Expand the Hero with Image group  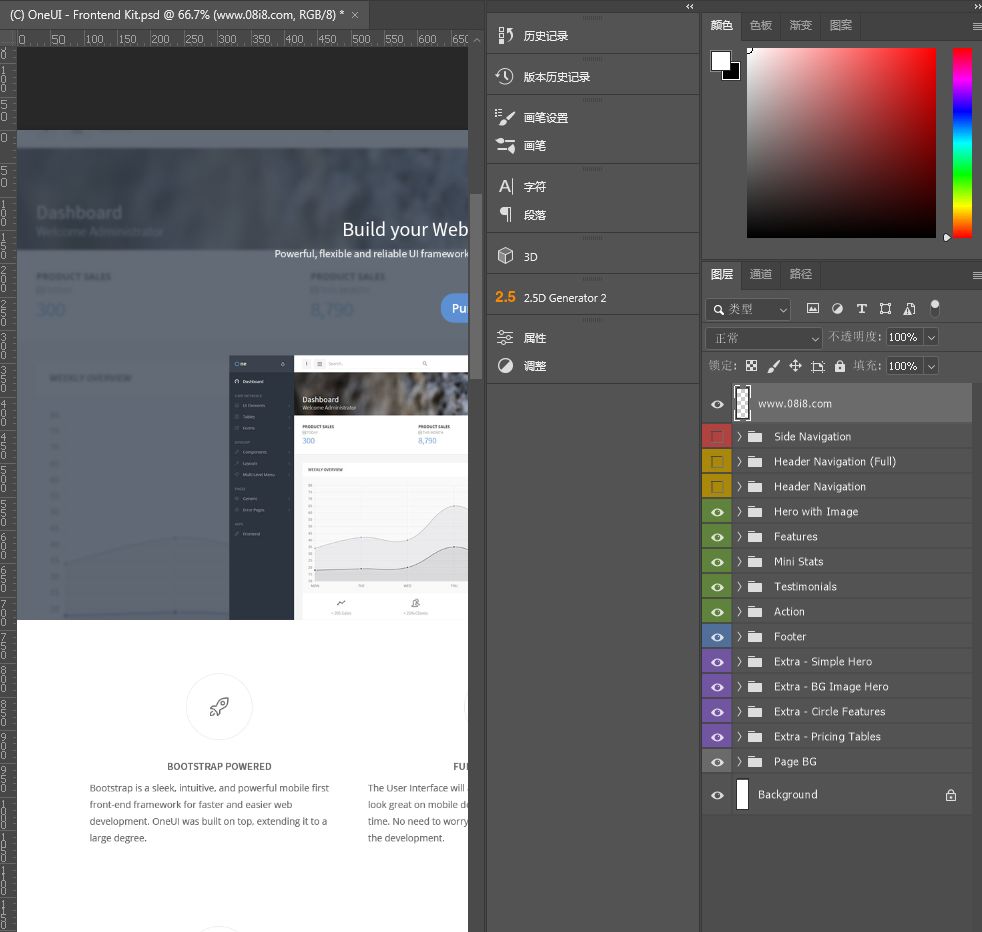[740, 512]
